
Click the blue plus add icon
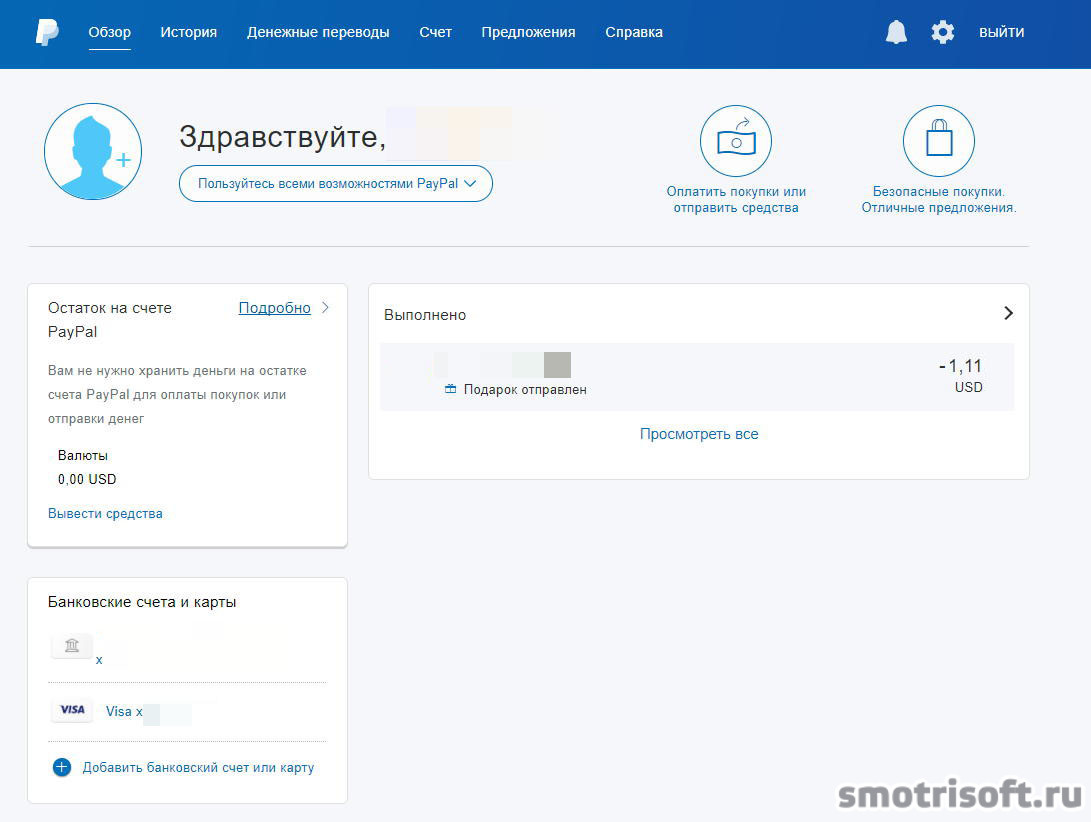tap(62, 767)
